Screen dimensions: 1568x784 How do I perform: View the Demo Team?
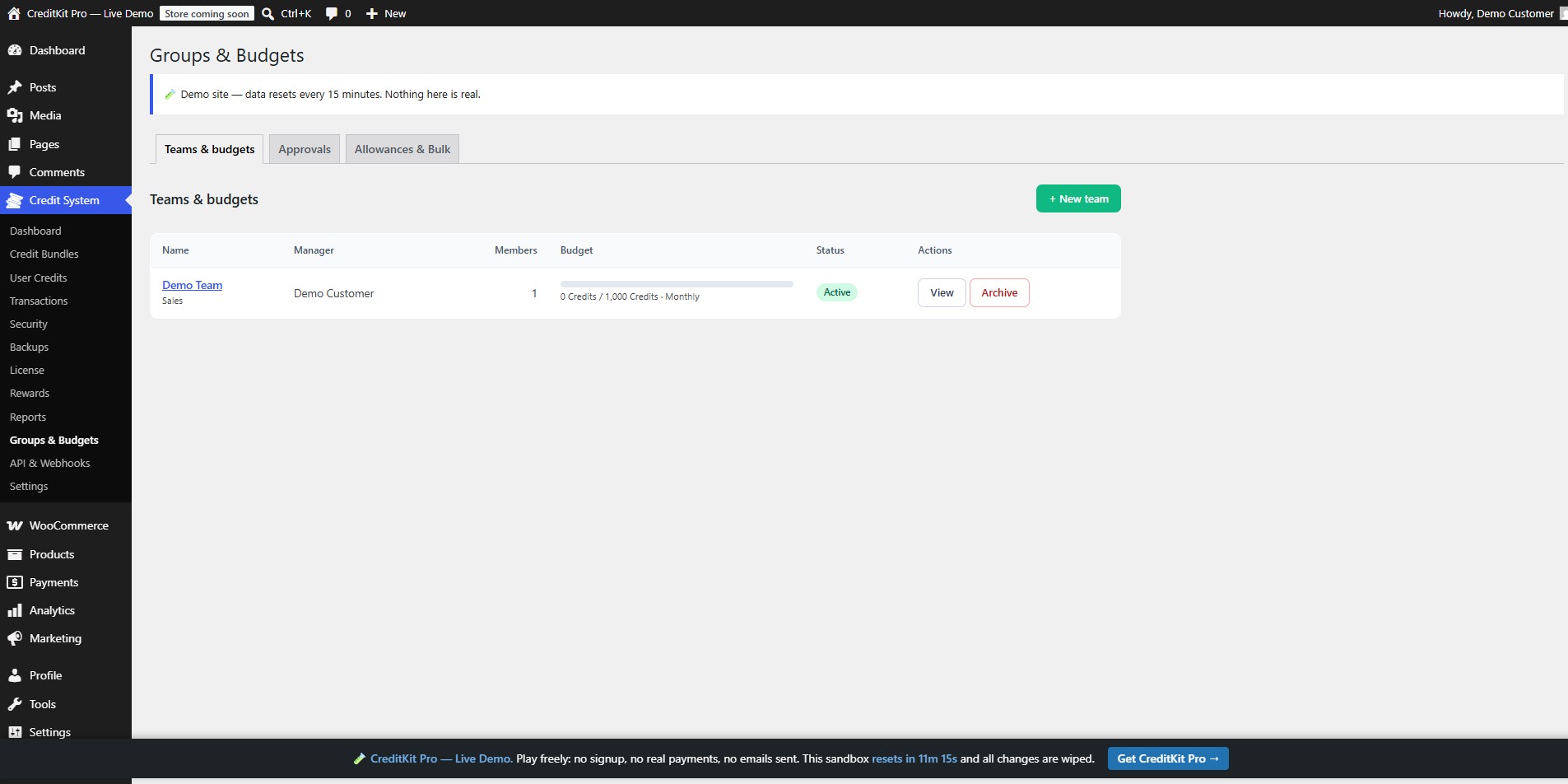[942, 292]
